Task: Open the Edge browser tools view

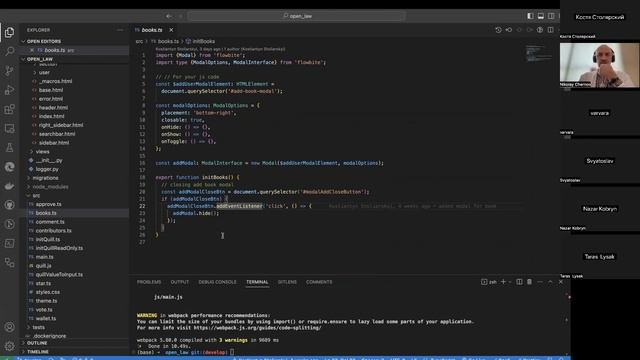Action: pos(9,167)
